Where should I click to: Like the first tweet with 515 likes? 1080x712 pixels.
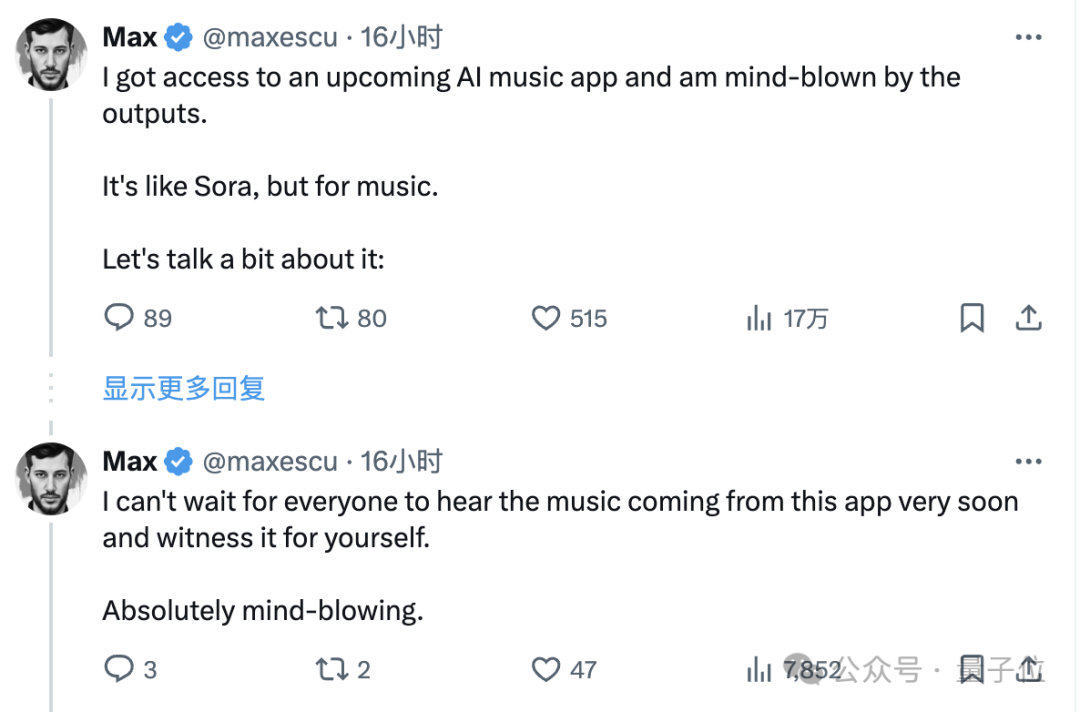click(569, 318)
